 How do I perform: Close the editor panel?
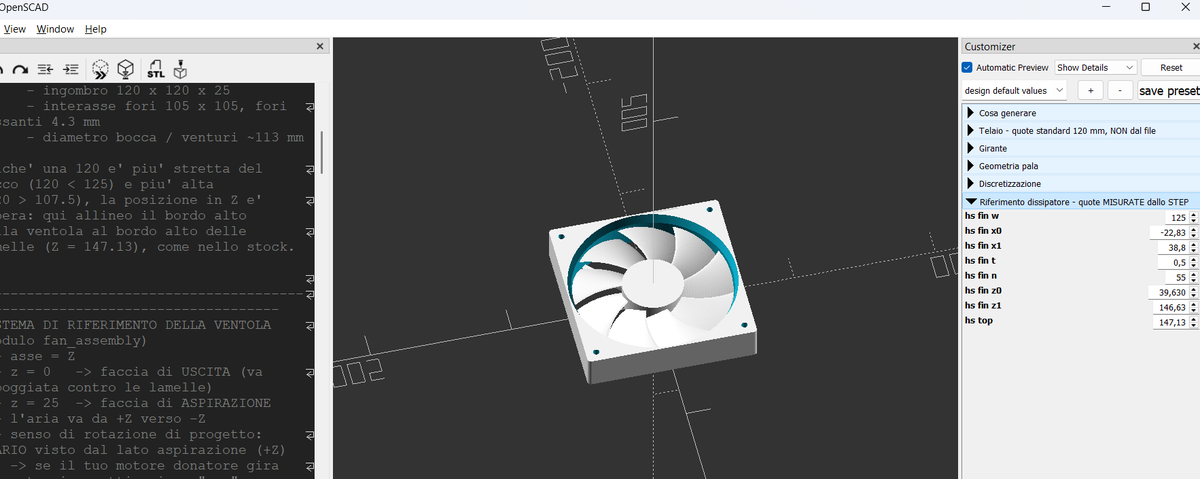[320, 46]
